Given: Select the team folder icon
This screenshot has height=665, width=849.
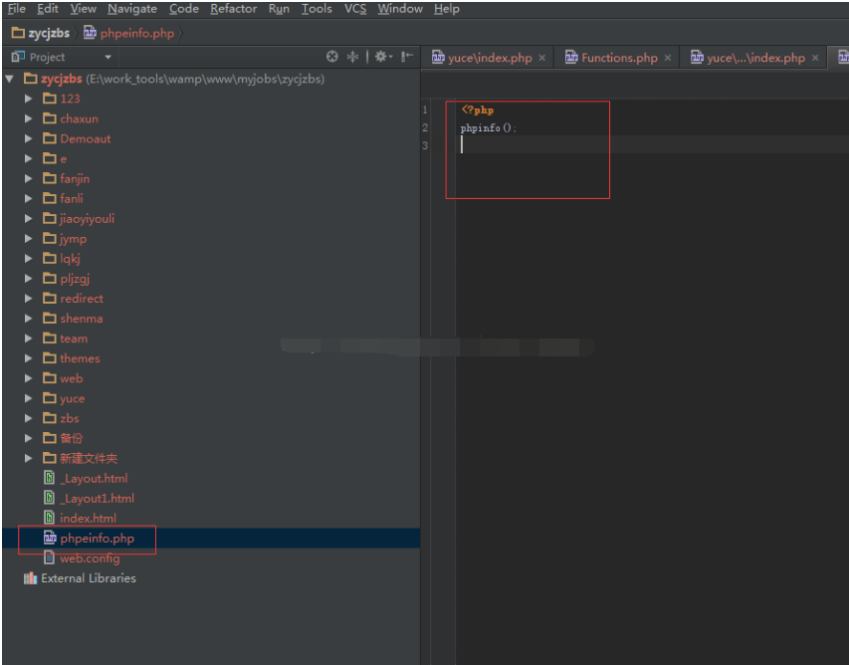Looking at the screenshot, I should [x=50, y=338].
